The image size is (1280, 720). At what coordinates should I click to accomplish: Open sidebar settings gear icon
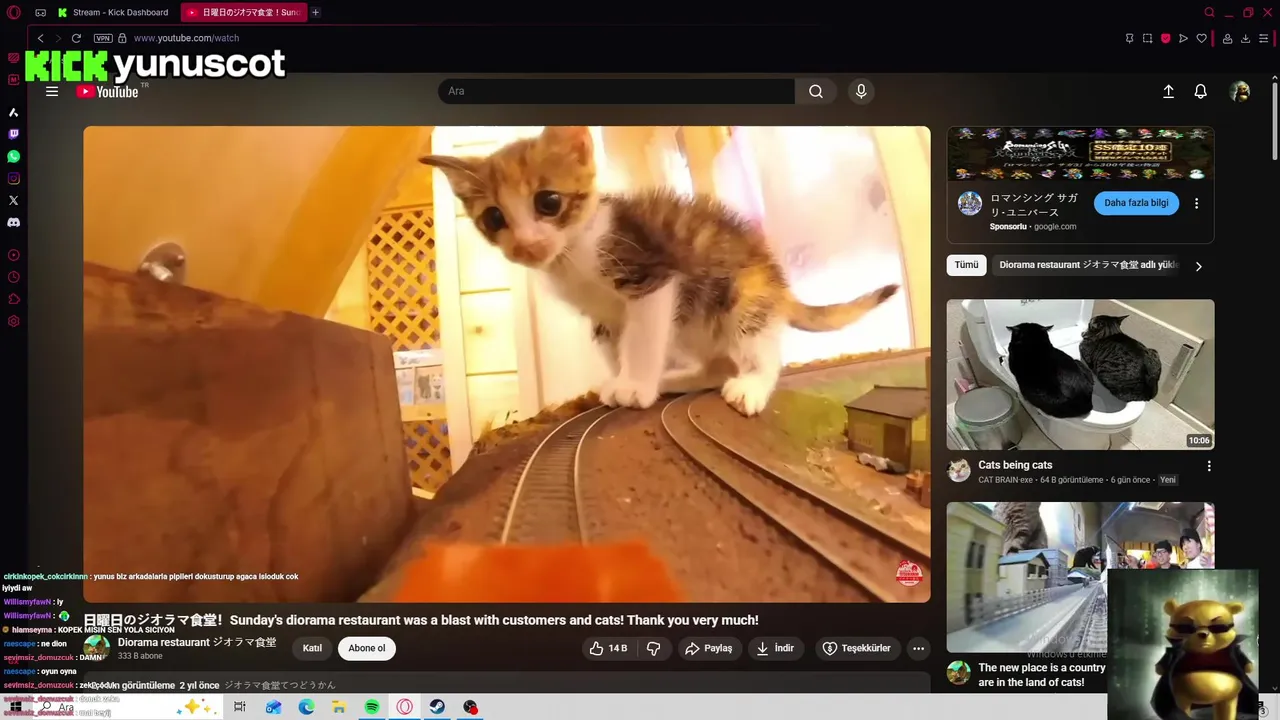(13, 321)
